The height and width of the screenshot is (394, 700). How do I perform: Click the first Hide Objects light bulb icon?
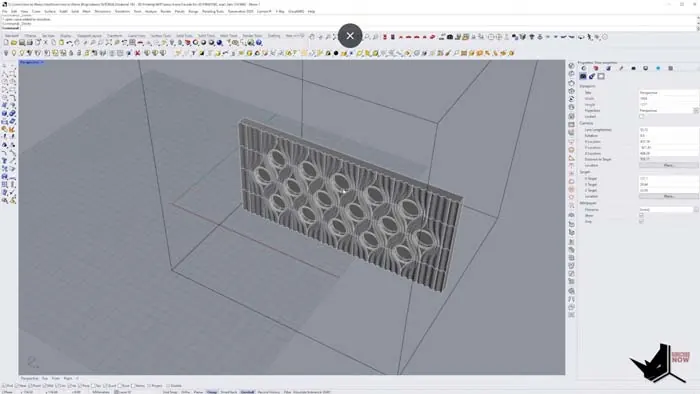click(6, 53)
